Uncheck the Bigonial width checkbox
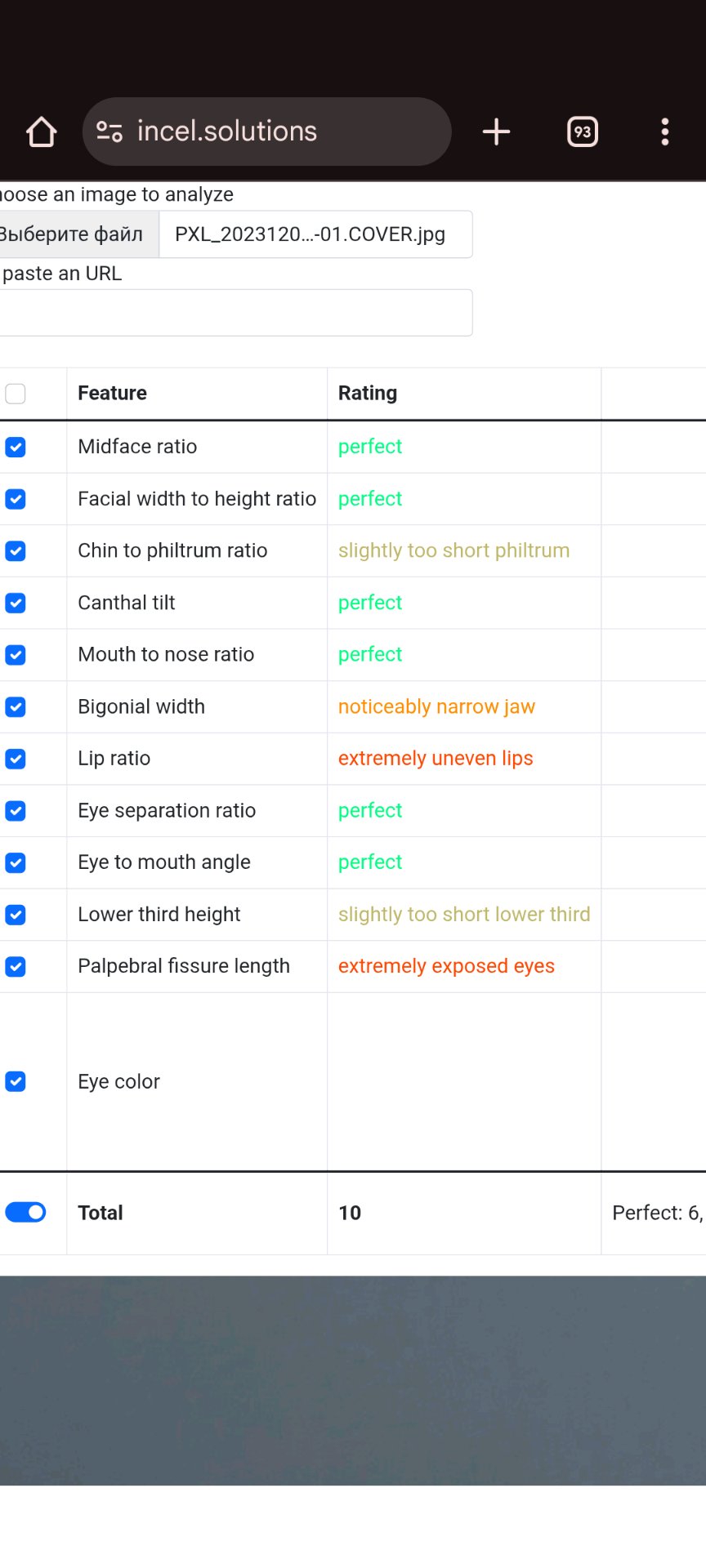This screenshot has width=706, height=1568. pos(16,707)
